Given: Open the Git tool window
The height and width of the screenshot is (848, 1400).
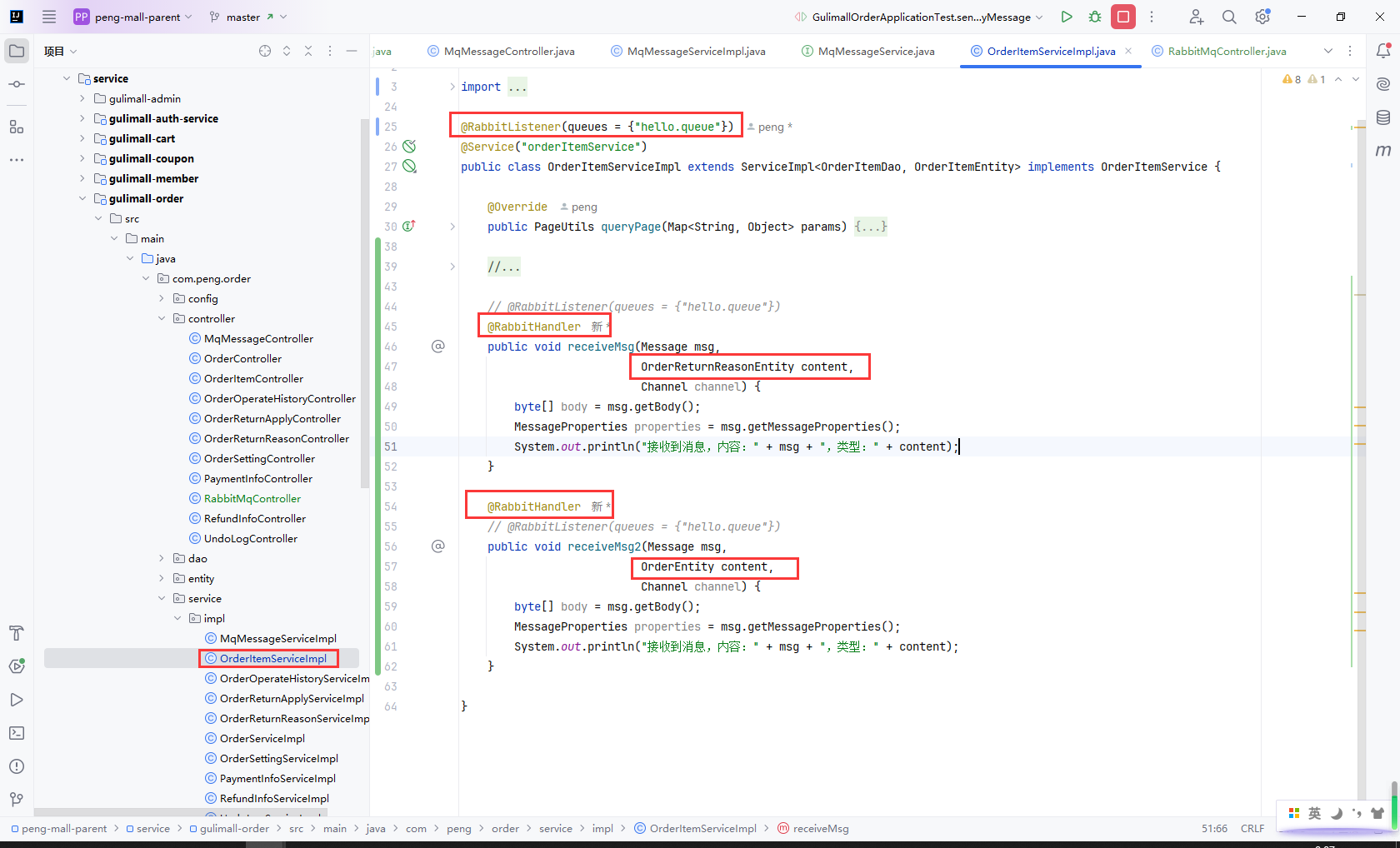Looking at the screenshot, I should tap(17, 800).
